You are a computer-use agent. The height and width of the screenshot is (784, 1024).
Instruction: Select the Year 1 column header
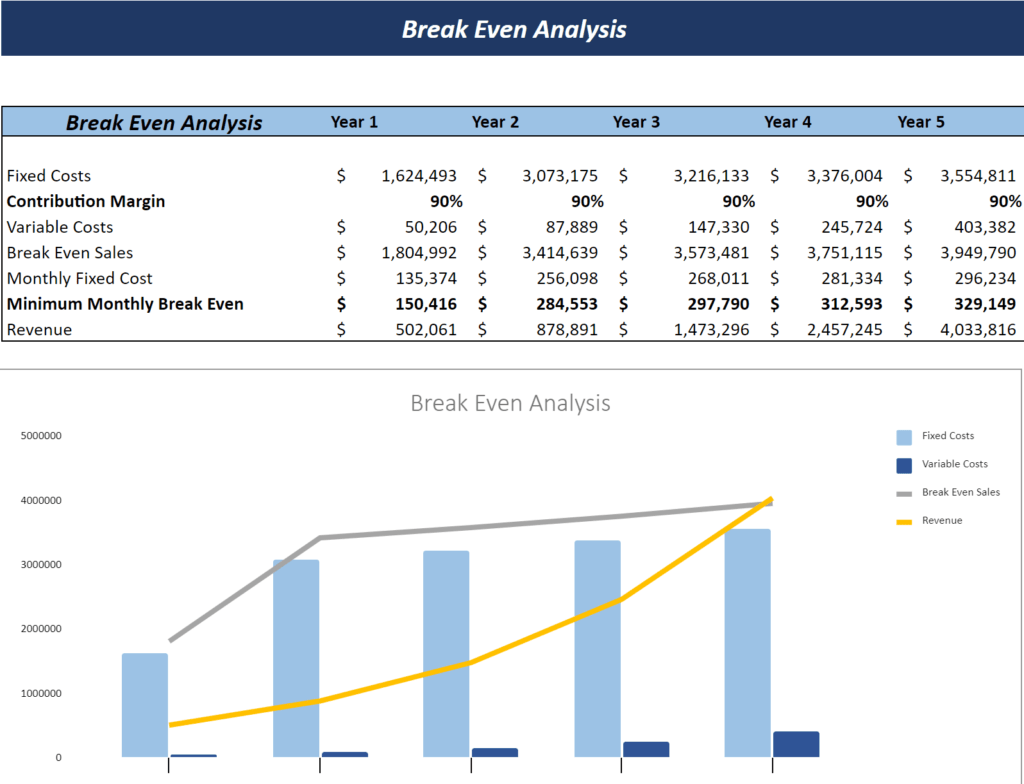355,121
